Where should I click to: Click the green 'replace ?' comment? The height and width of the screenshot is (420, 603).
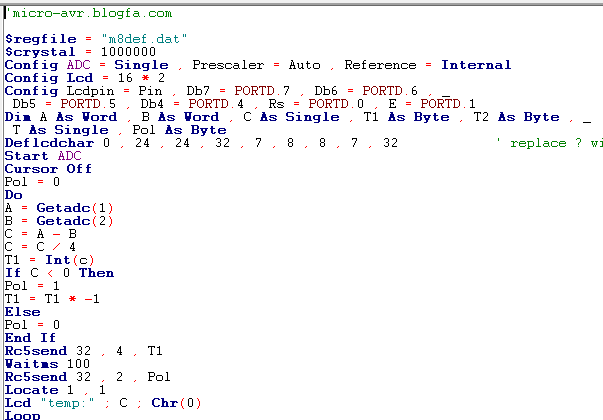coord(550,143)
